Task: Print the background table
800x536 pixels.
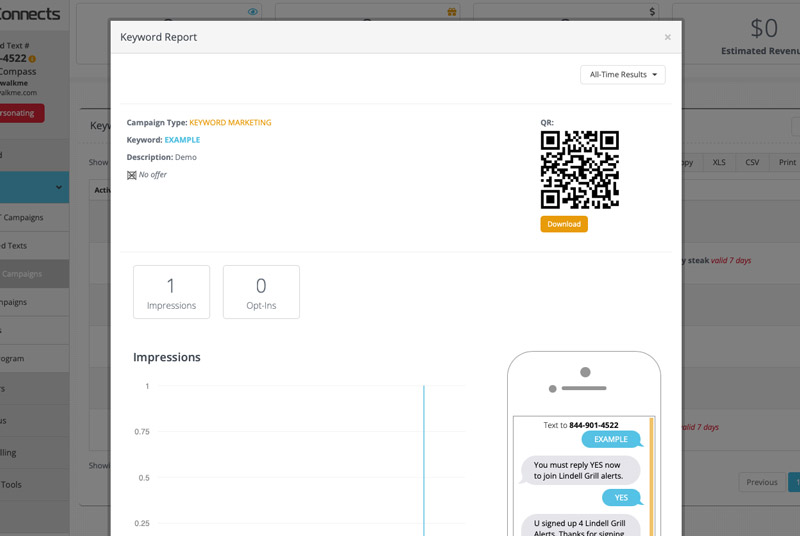Action: tap(786, 162)
